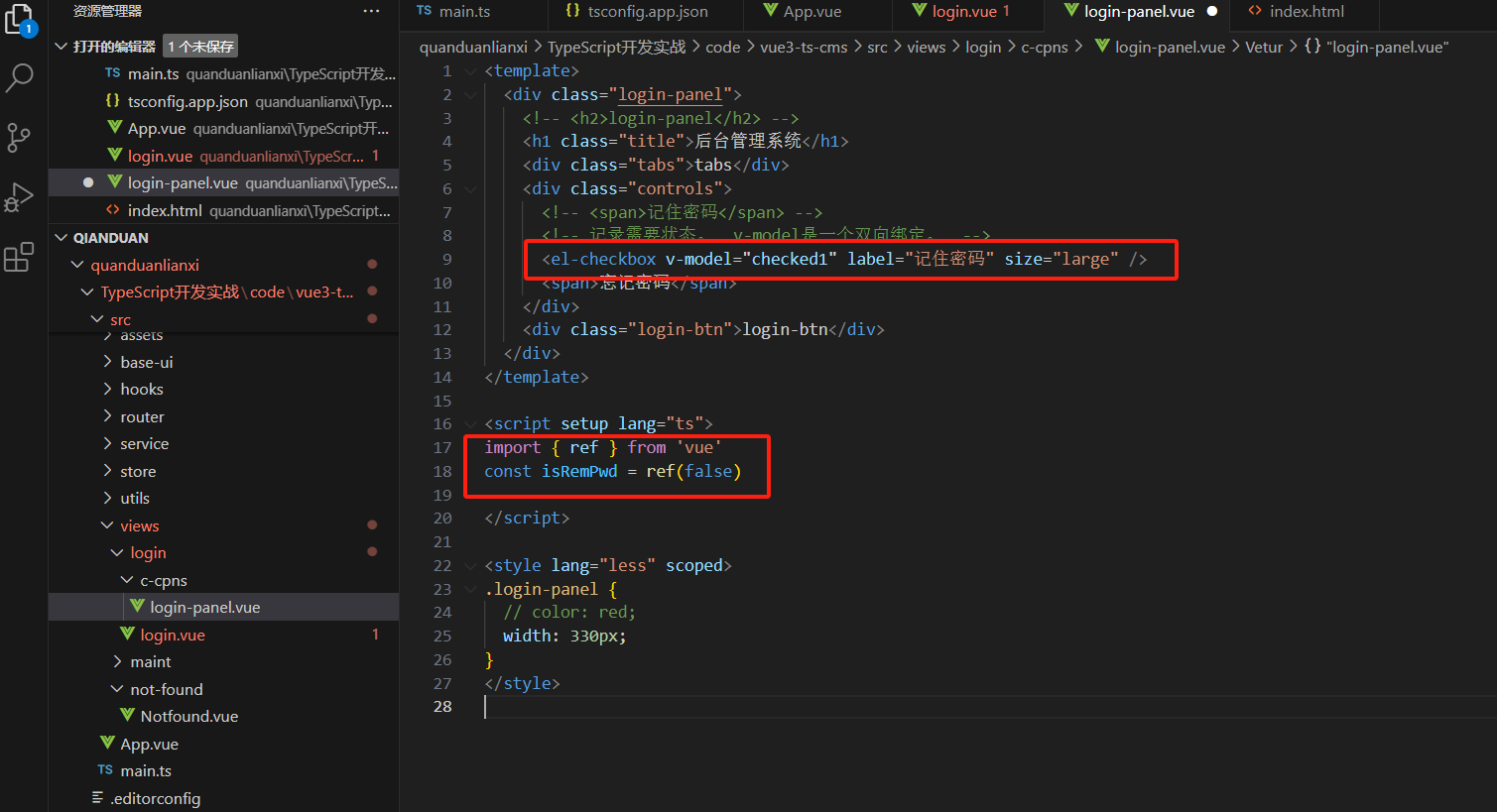Open .editorconfig in file tree
Screen dimensions: 1497x812
click(x=223, y=798)
